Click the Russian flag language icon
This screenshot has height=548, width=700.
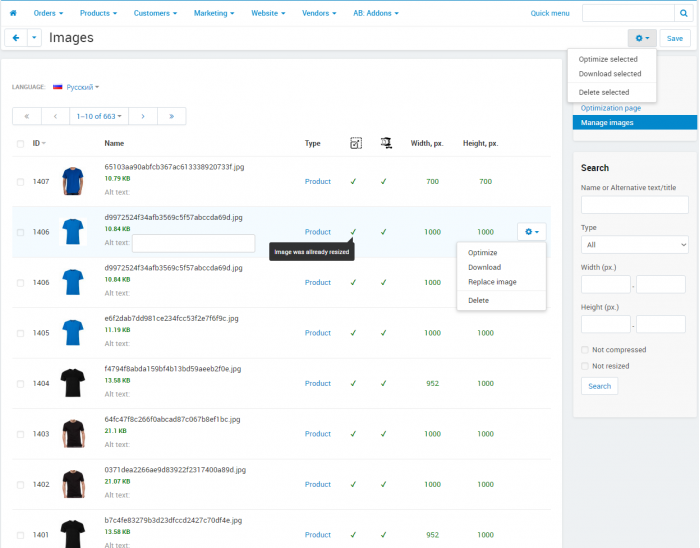click(x=58, y=87)
